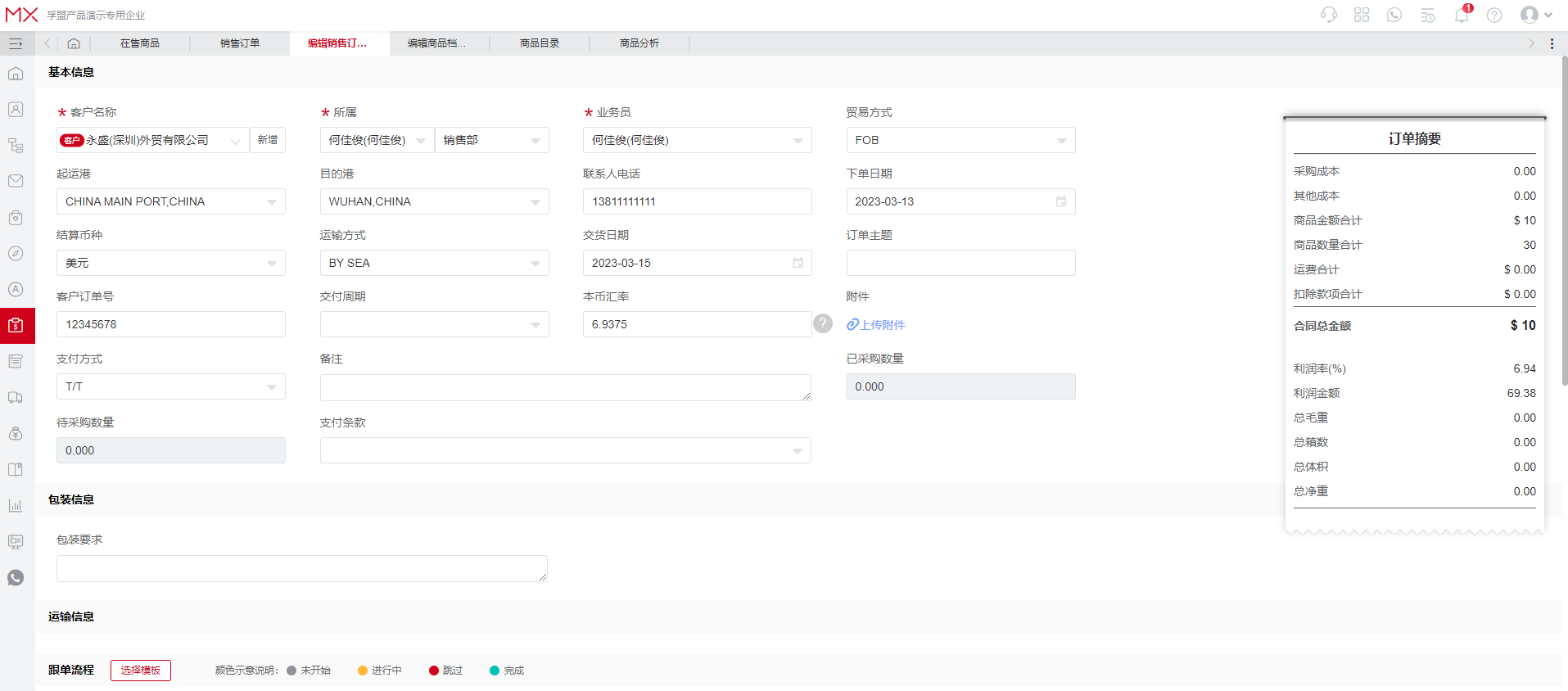This screenshot has width=1568, height=691.
Task: Open WhatsApp icon at sidebar bottom
Action: pyautogui.click(x=16, y=578)
